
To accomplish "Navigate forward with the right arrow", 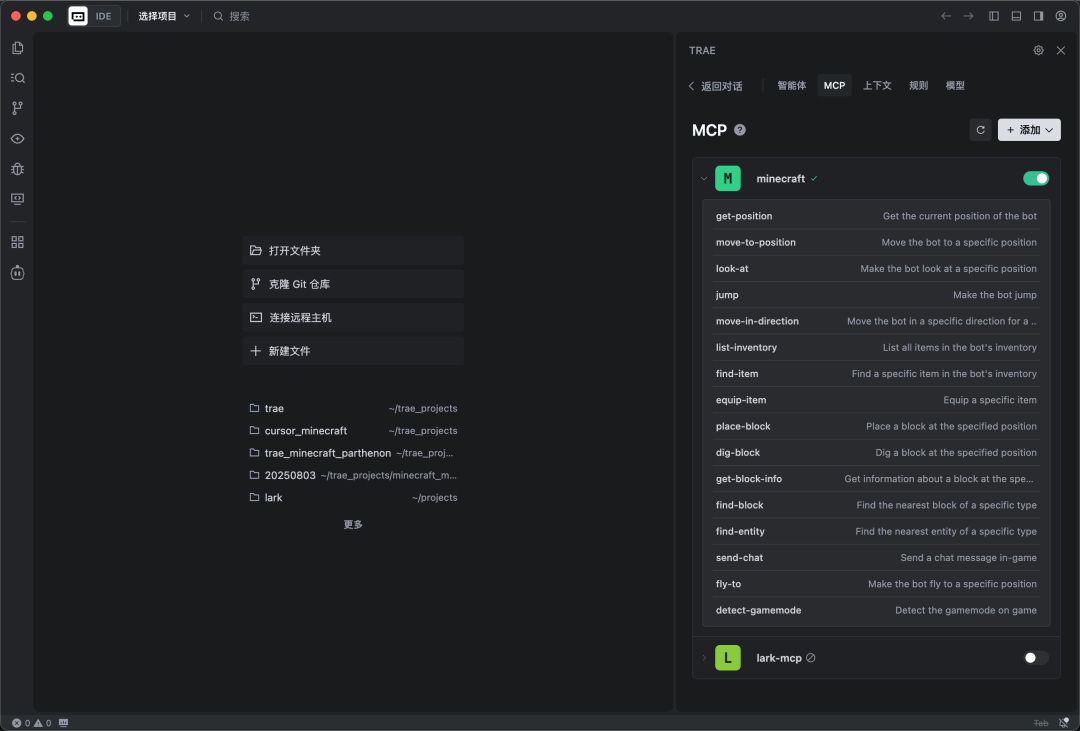I will pos(968,16).
